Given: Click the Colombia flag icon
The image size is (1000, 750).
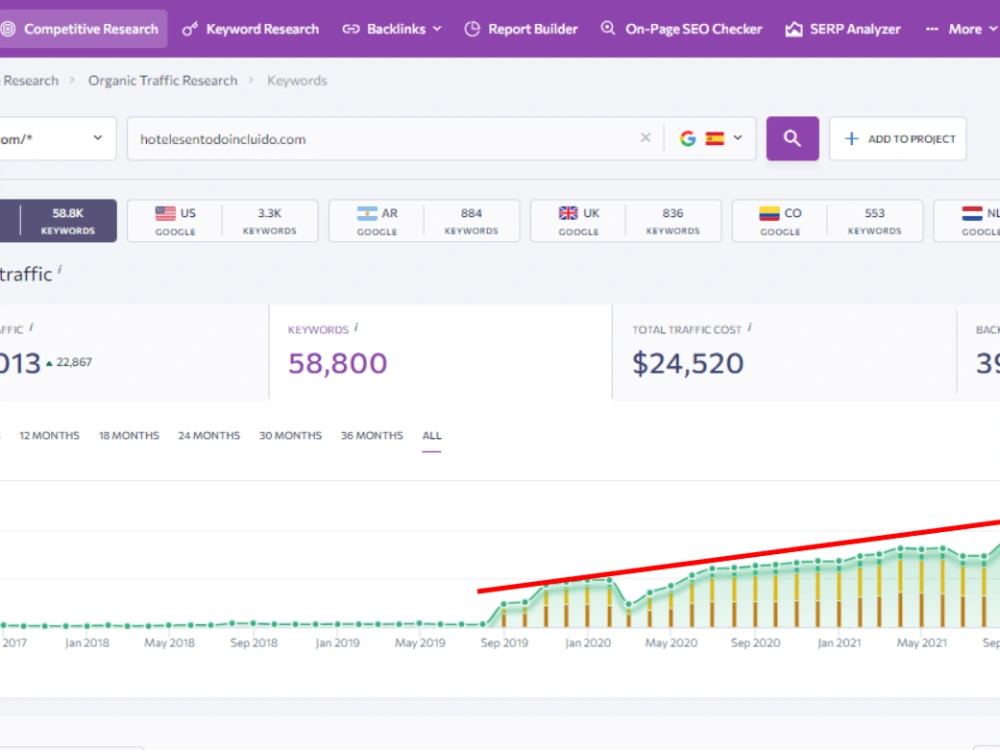Looking at the screenshot, I should (x=770, y=213).
